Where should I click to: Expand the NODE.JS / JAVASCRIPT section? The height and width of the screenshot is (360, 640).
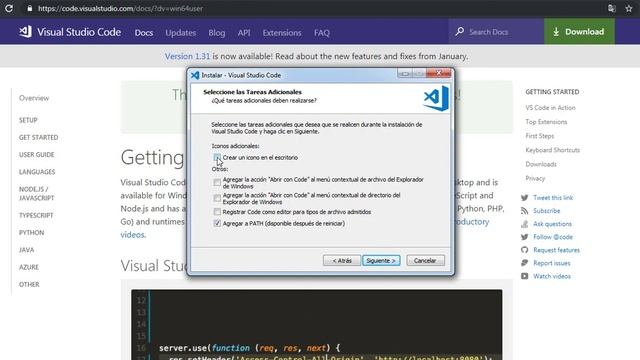tap(36, 193)
